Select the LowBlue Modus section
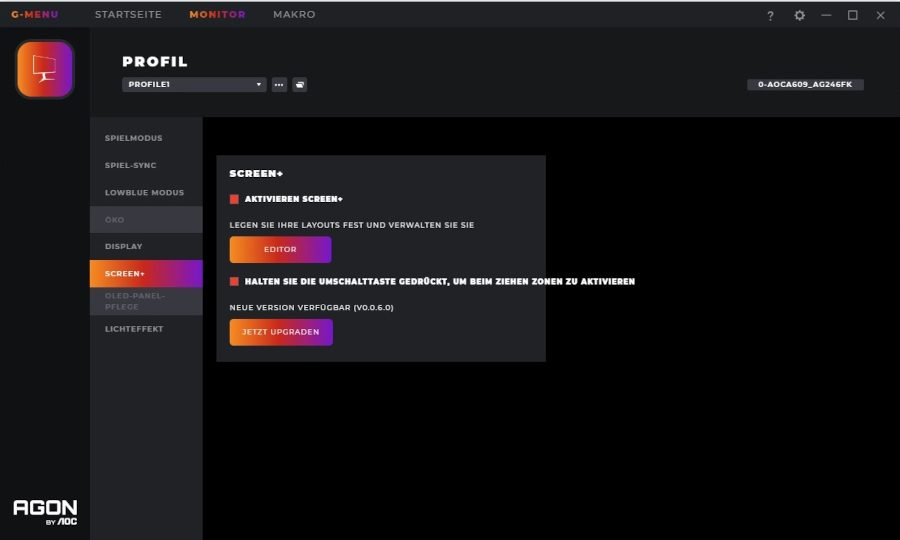 coord(146,193)
